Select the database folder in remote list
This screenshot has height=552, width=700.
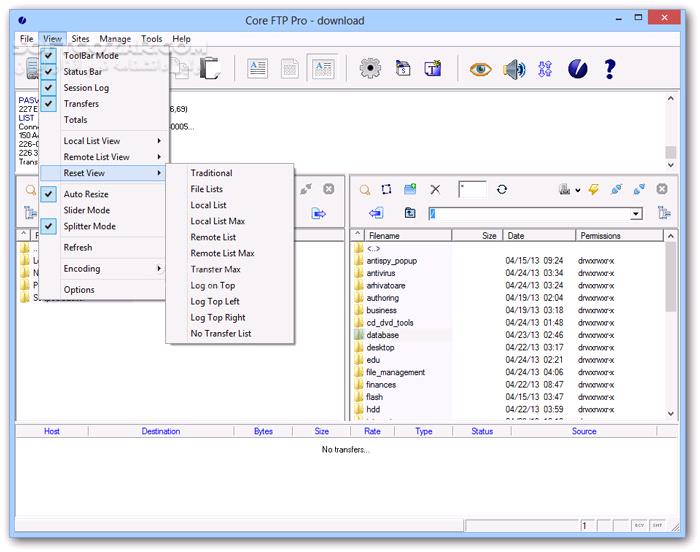point(382,335)
